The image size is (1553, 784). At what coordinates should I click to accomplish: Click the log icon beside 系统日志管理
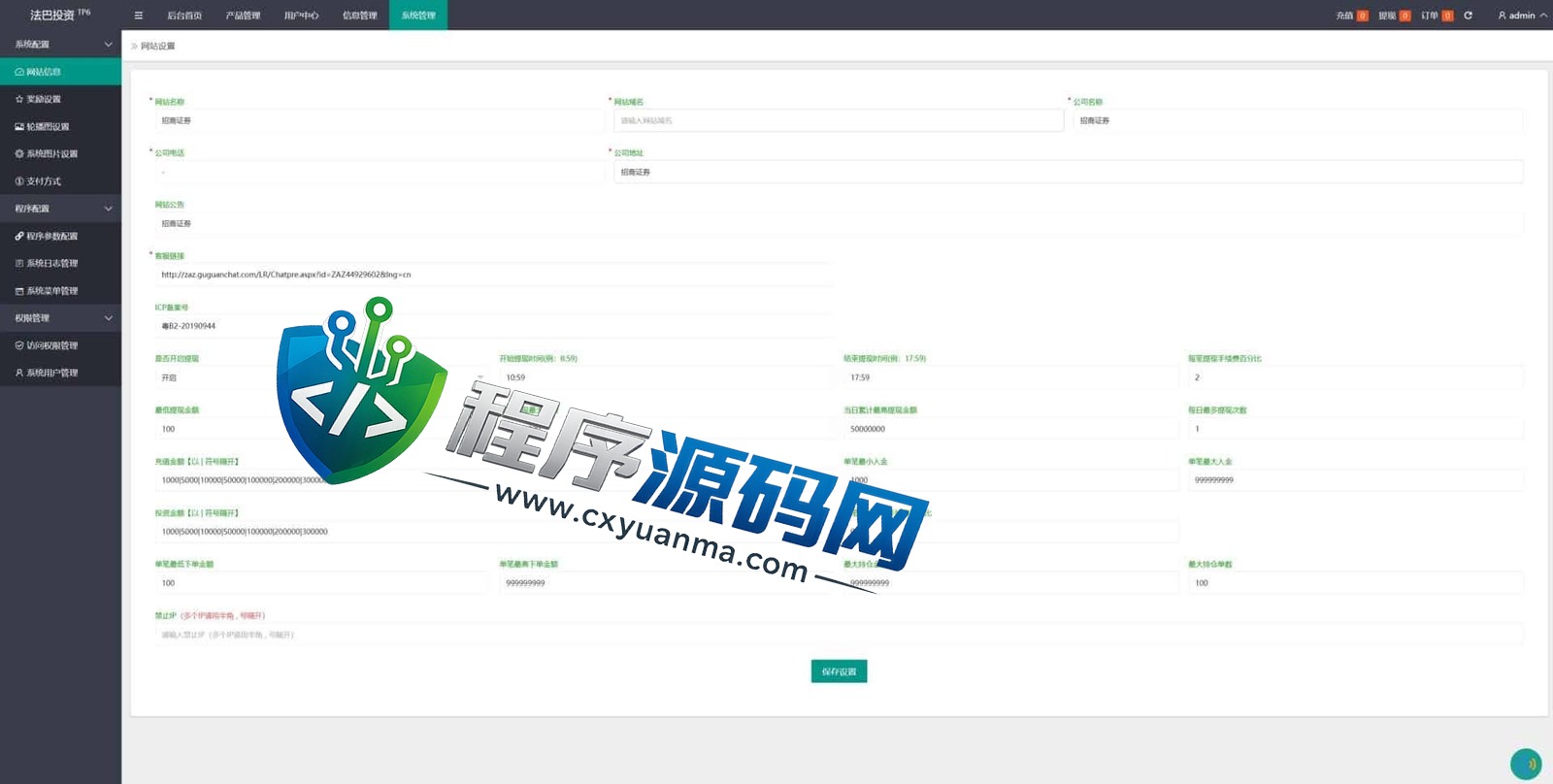pos(18,263)
